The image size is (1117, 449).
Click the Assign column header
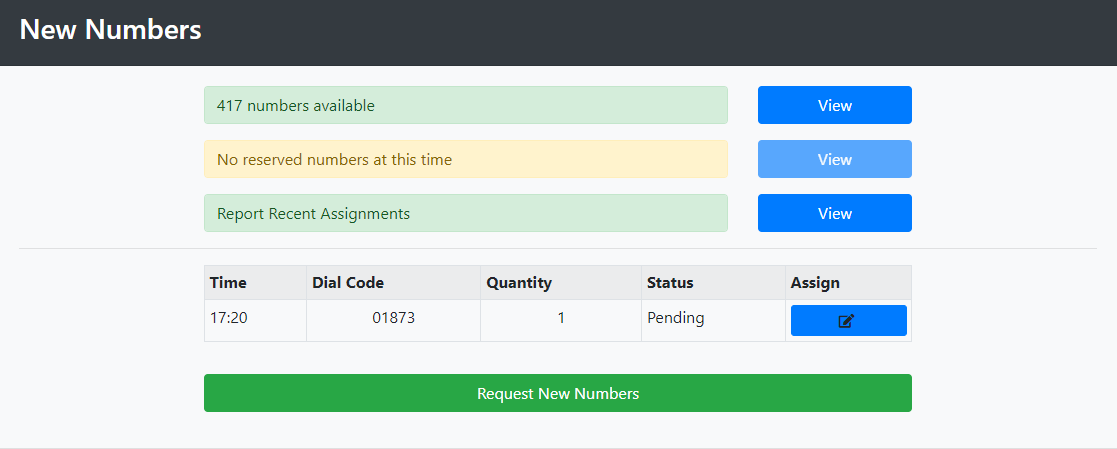click(848, 283)
